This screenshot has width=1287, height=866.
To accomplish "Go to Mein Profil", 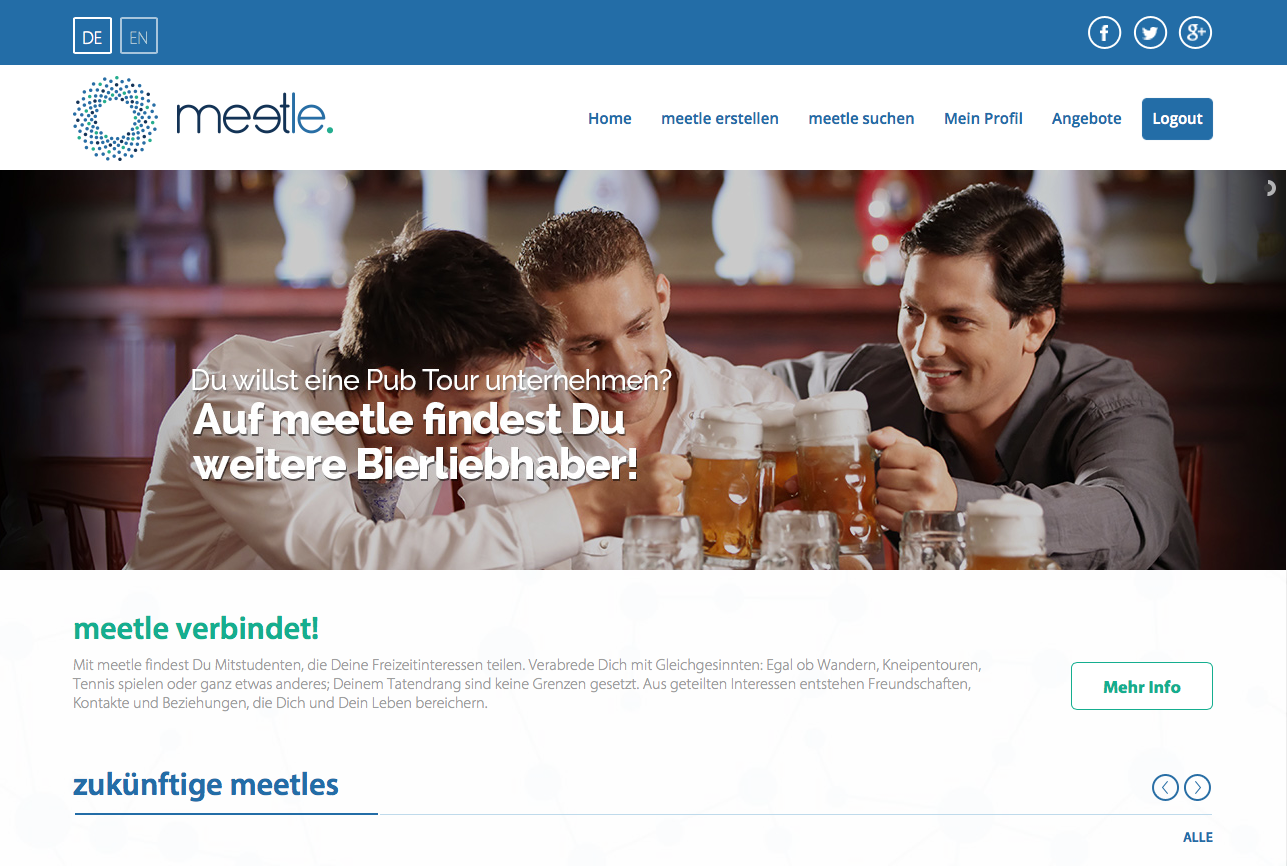I will (983, 119).
